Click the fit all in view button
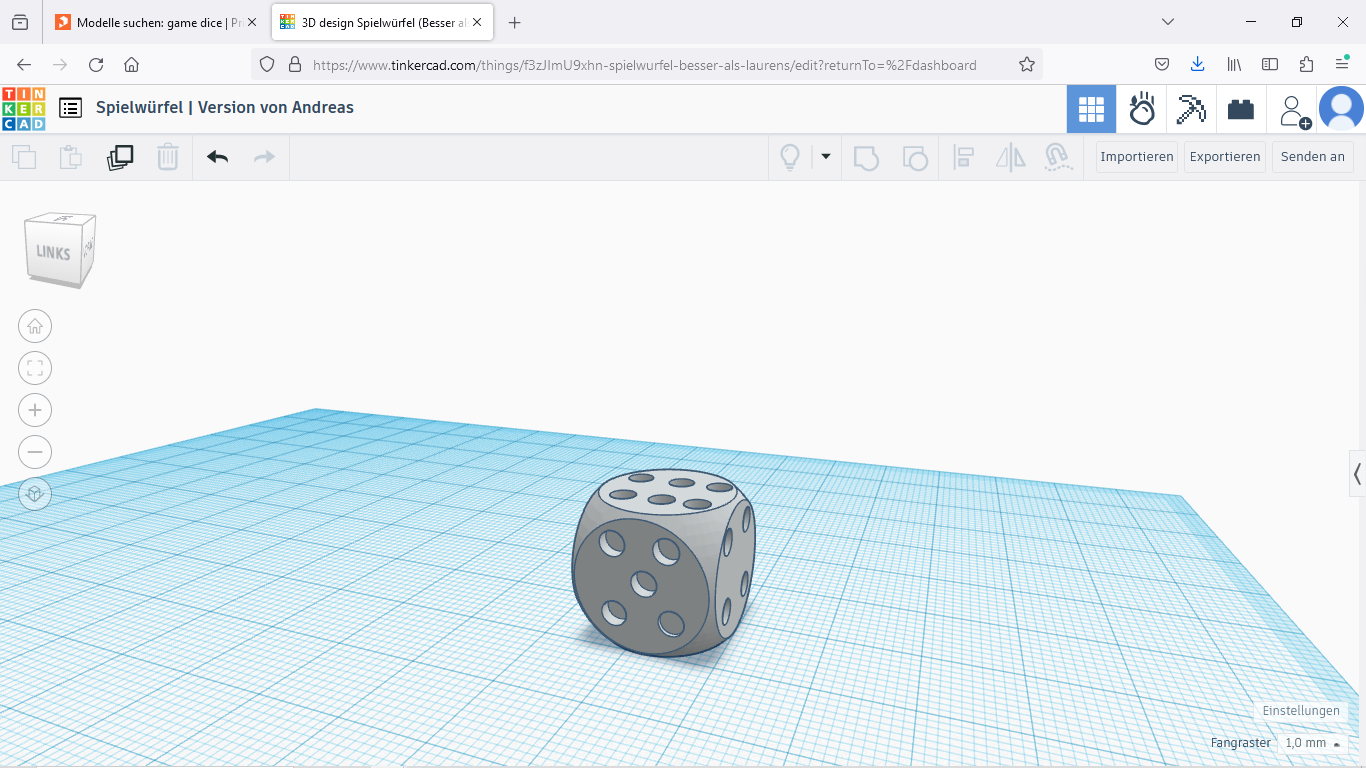This screenshot has height=768, width=1366. coord(35,368)
